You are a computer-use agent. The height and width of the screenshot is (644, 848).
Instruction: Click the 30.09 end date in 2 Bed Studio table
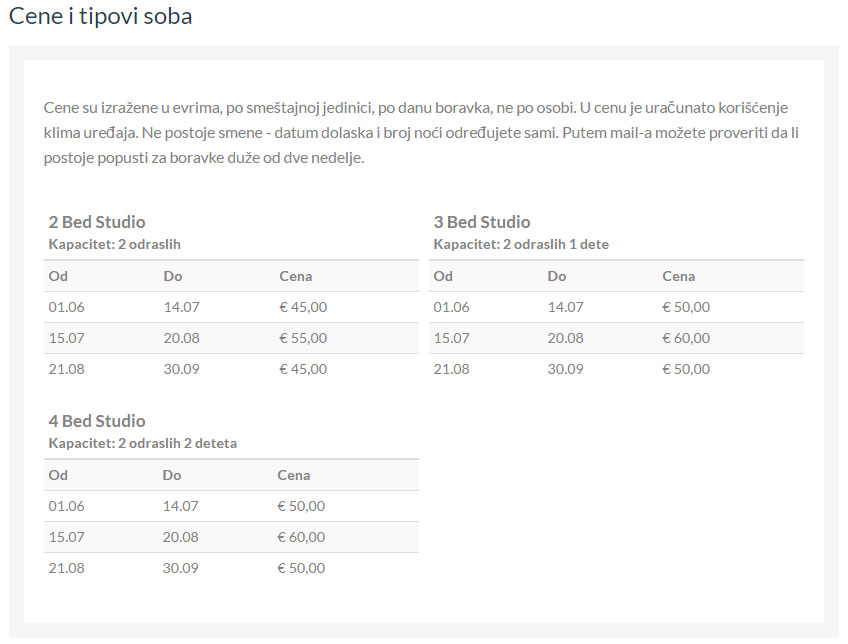(182, 369)
